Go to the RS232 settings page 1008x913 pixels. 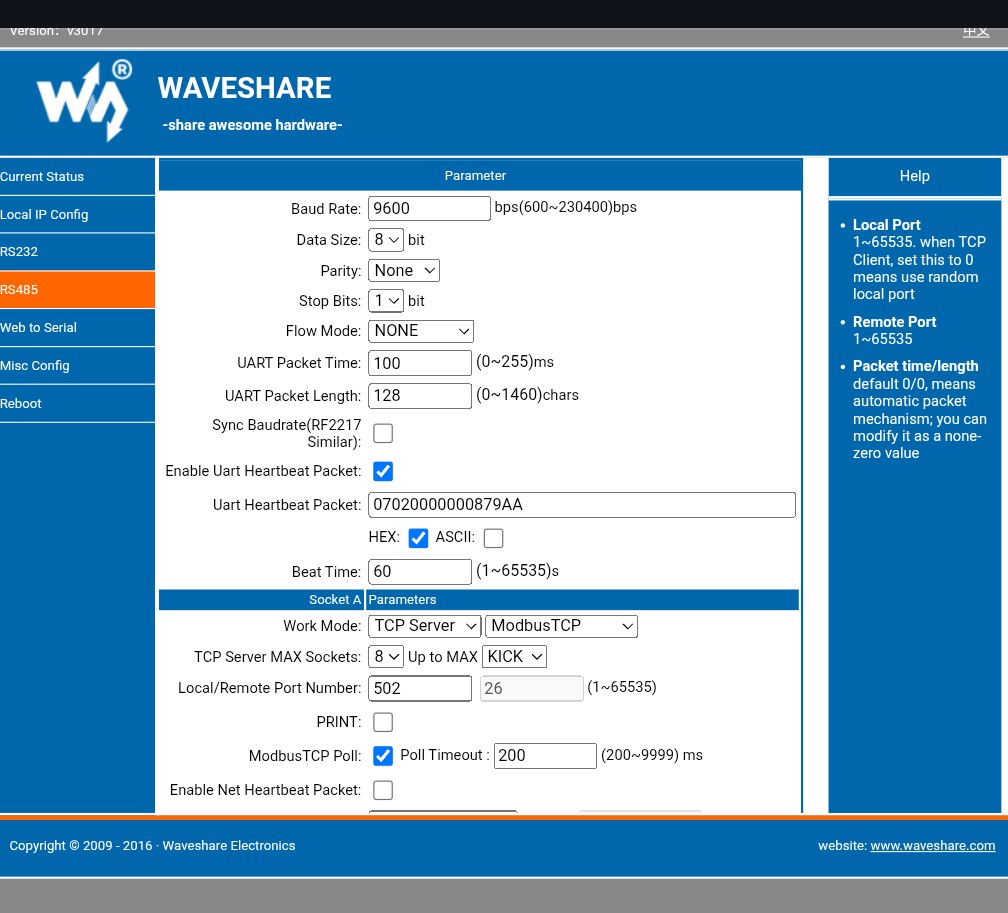[19, 252]
